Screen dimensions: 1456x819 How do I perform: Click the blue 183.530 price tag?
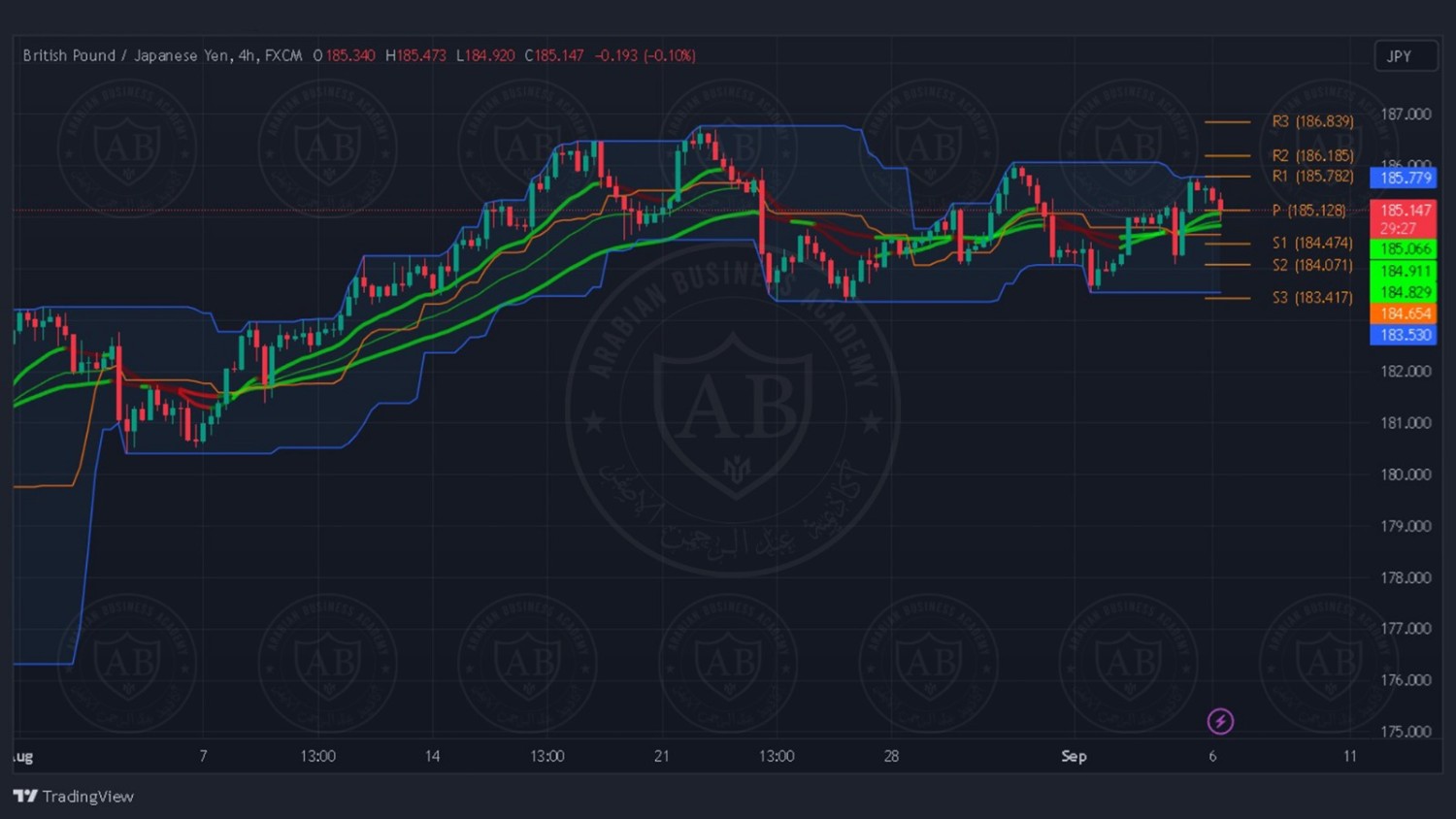1405,335
